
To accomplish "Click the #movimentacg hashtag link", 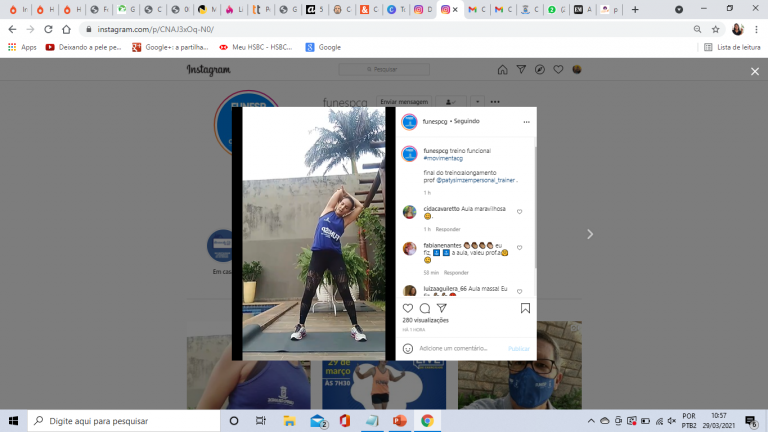I will [442, 158].
